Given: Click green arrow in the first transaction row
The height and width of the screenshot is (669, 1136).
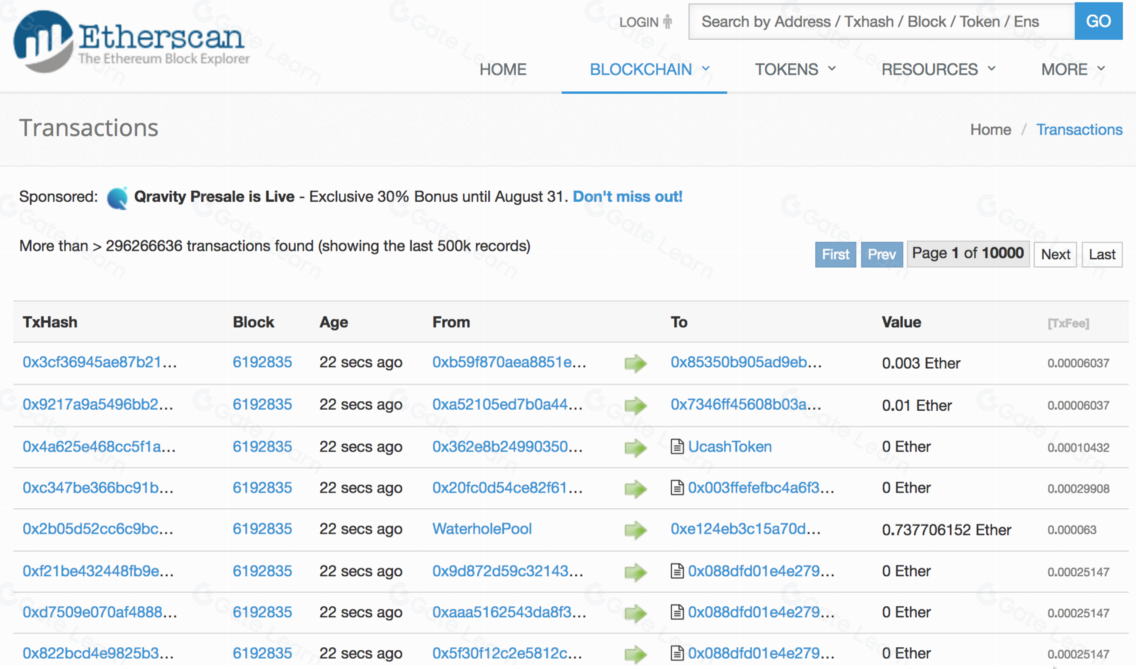Looking at the screenshot, I should pos(635,363).
